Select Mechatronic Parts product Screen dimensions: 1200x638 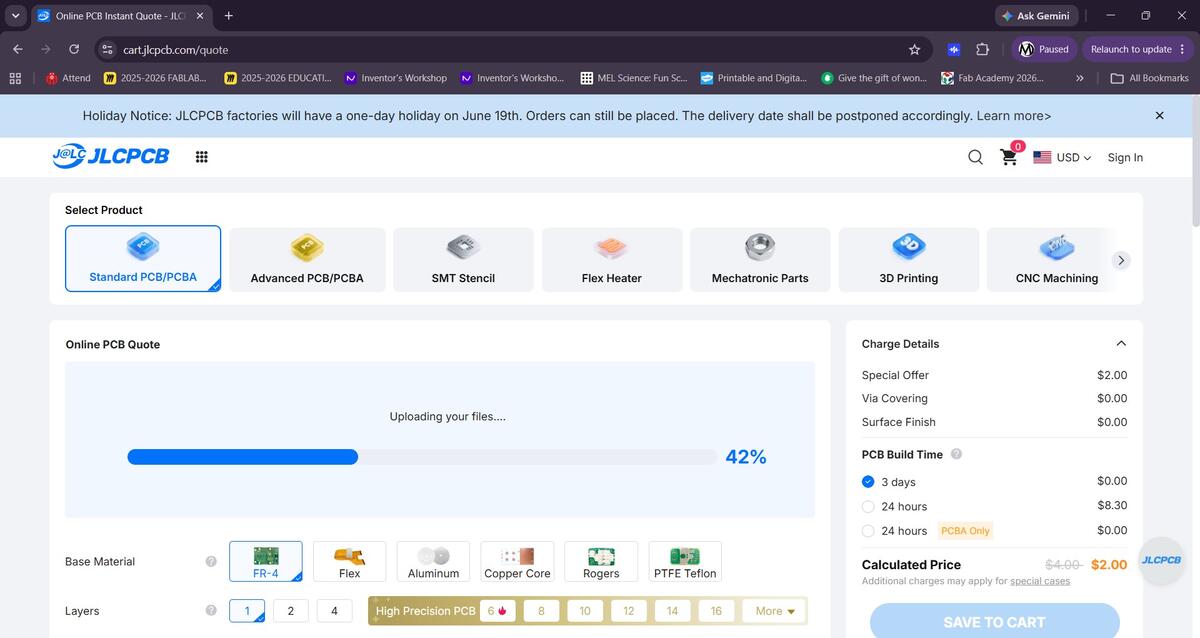coord(760,260)
